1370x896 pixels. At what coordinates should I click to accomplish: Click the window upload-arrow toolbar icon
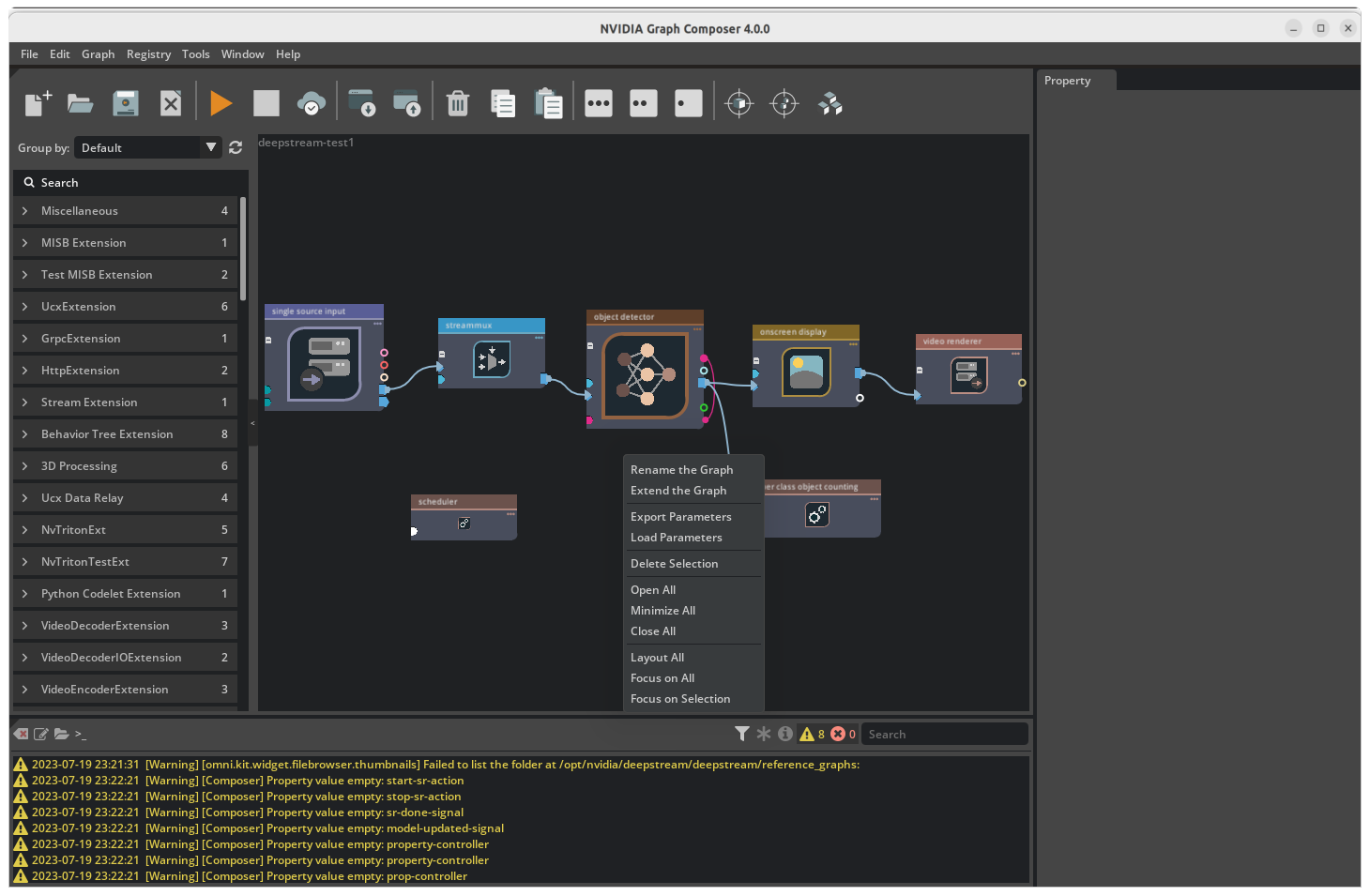[x=406, y=103]
